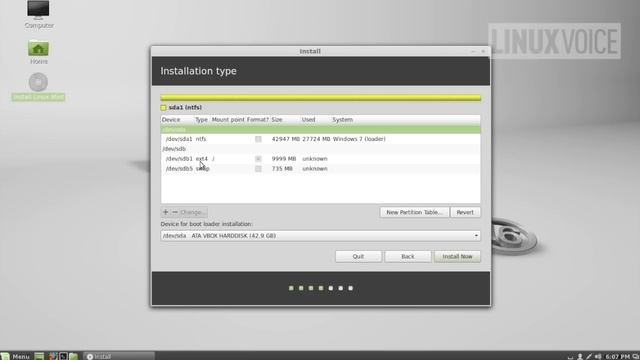Open the file manager panel launcher
The width and height of the screenshot is (640, 360).
click(x=73, y=356)
